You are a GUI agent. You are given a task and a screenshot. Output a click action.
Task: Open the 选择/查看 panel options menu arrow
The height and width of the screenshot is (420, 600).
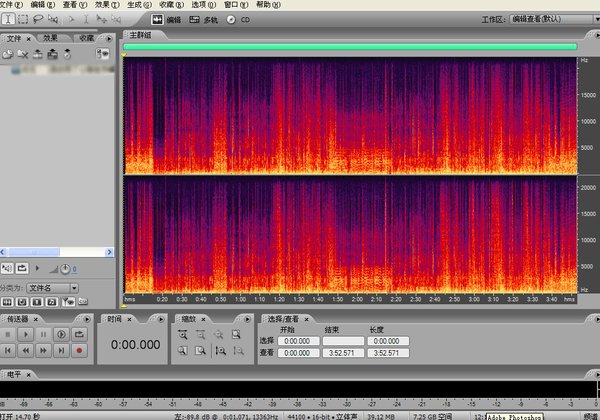click(x=597, y=319)
